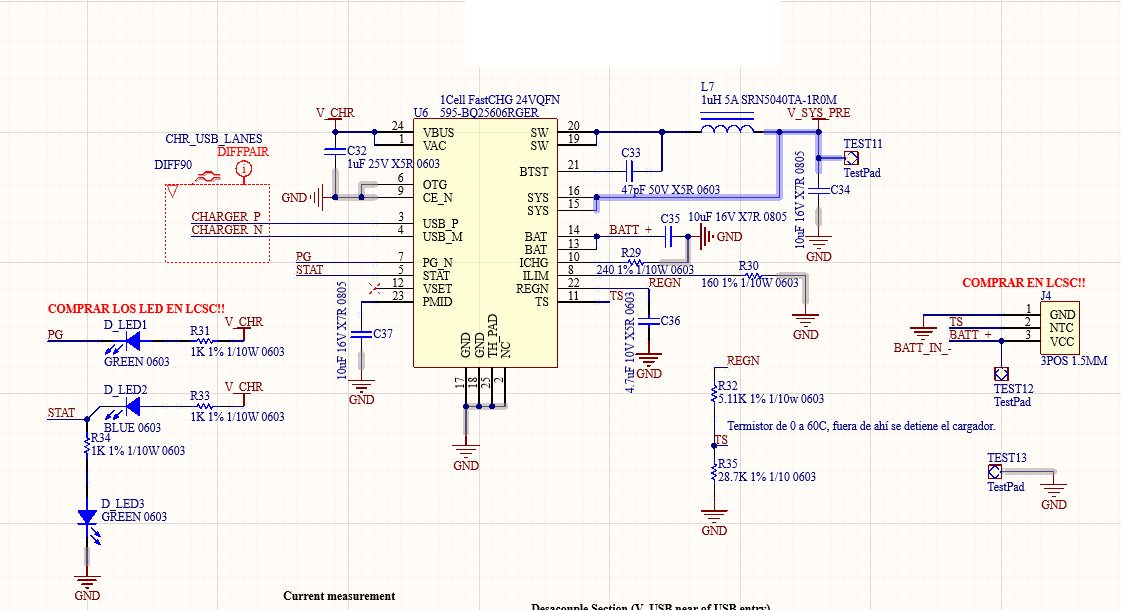This screenshot has height=610, width=1121.
Task: Select the J4 connector body
Action: [x=1060, y=328]
